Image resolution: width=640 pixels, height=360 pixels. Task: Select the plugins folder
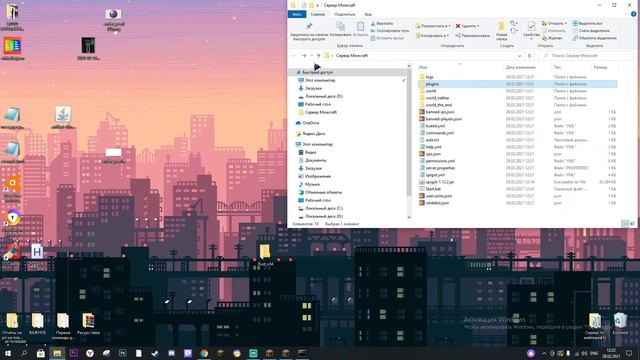point(432,84)
